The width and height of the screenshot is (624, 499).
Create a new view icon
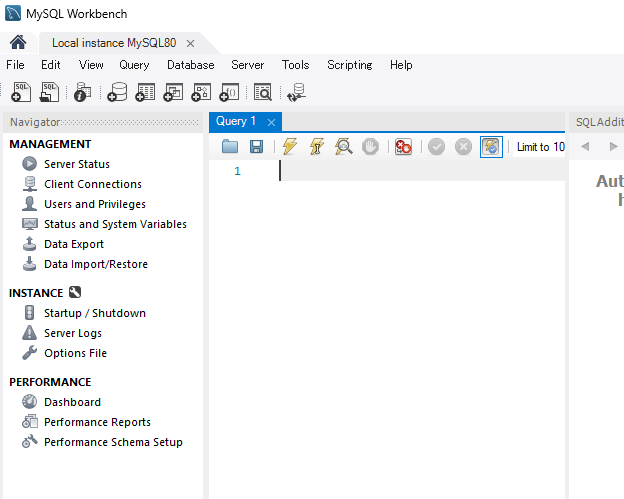coord(173,92)
